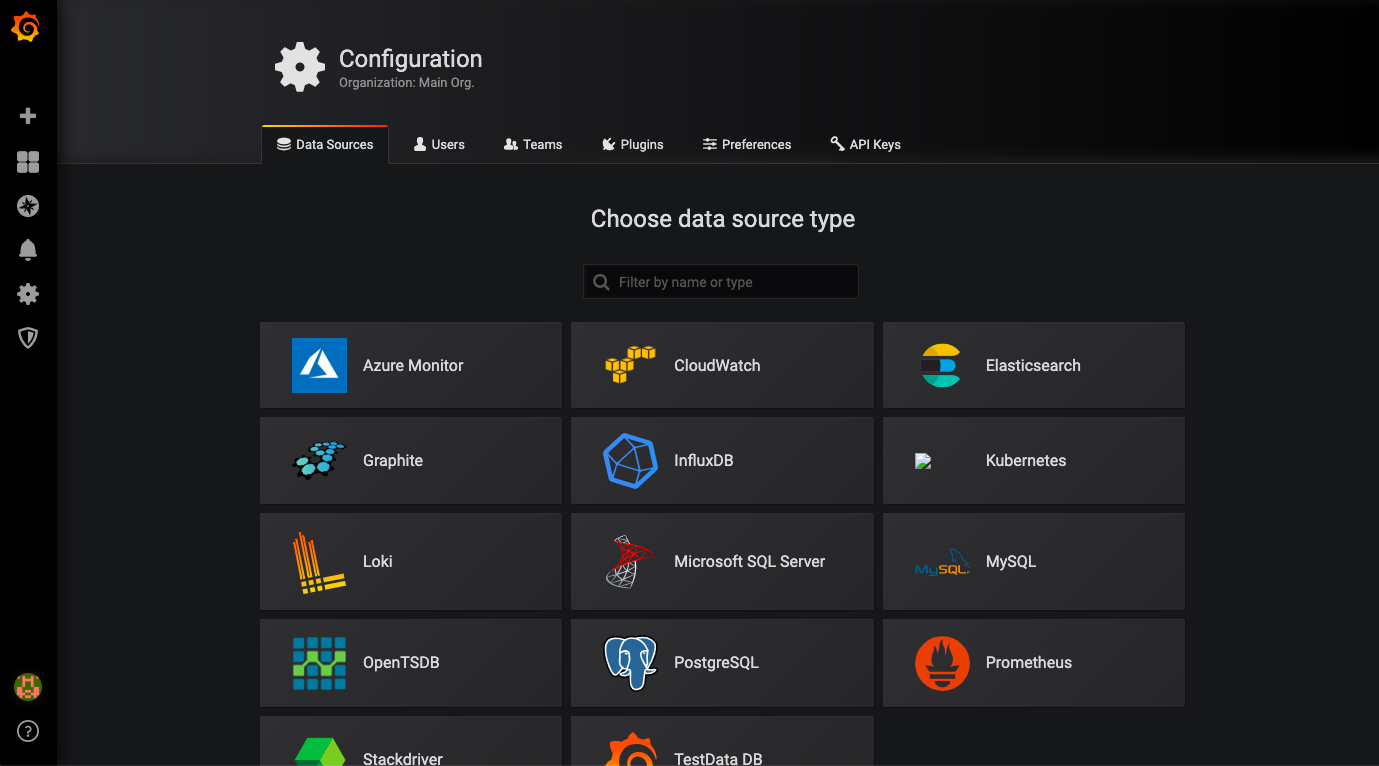Choose the Azure Monitor data source
The width and height of the screenshot is (1379, 766).
click(410, 366)
